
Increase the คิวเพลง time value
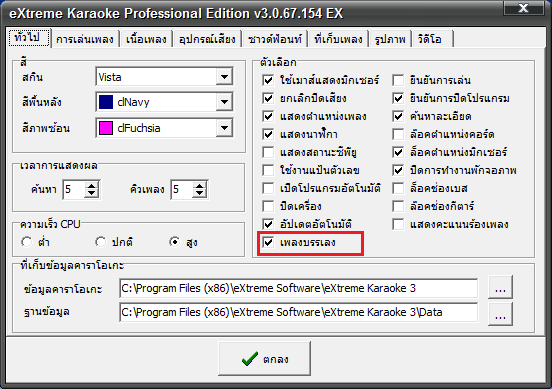(x=200, y=186)
